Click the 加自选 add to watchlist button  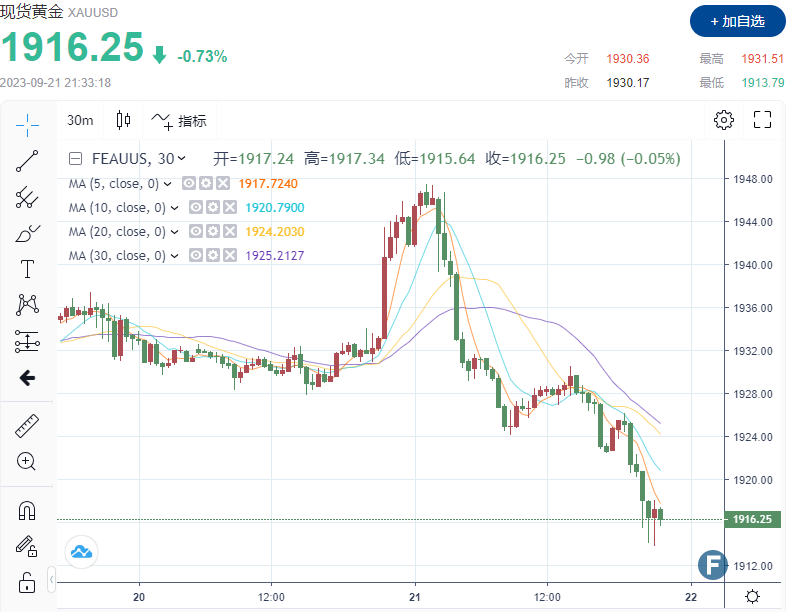click(735, 21)
